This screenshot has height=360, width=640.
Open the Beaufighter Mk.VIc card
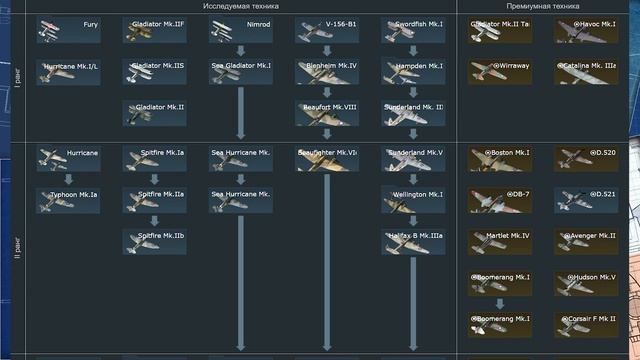(x=327, y=158)
